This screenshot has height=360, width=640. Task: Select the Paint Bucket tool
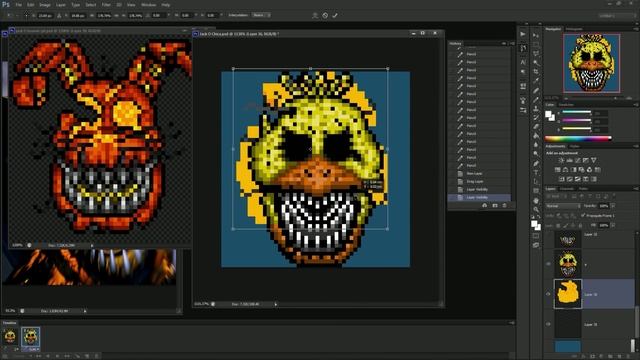pos(536,136)
